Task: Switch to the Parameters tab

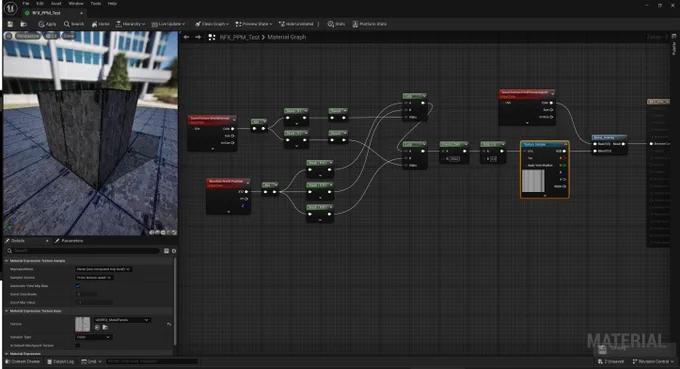Action: point(69,241)
